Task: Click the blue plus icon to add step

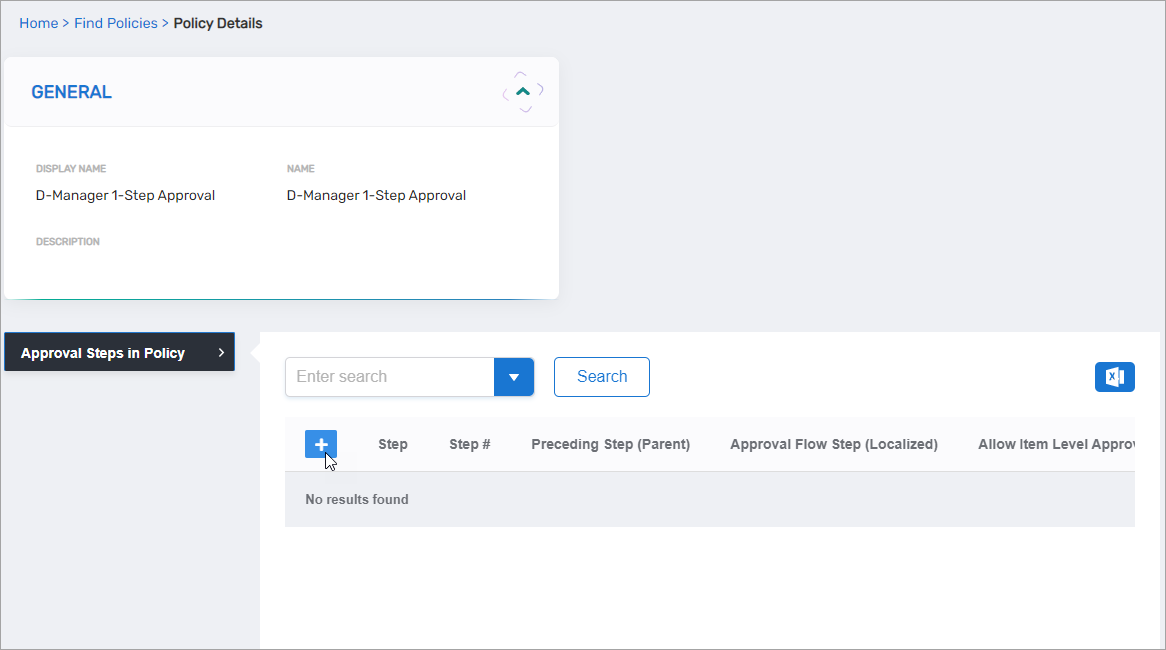Action: tap(321, 444)
